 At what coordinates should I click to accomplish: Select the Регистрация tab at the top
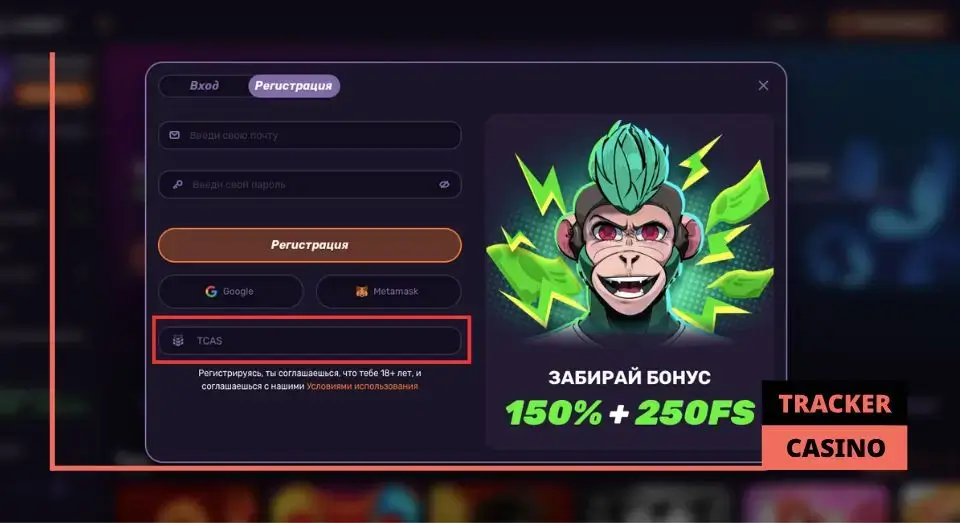point(294,86)
